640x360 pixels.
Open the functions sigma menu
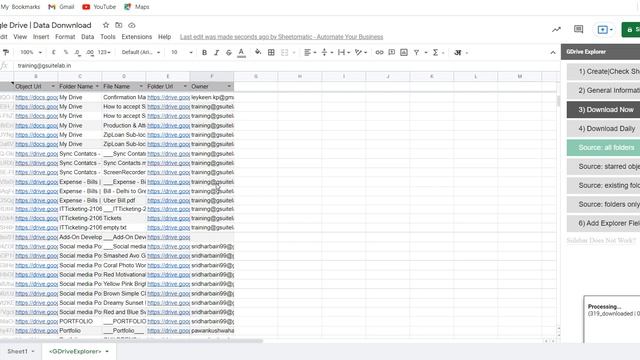click(x=436, y=52)
